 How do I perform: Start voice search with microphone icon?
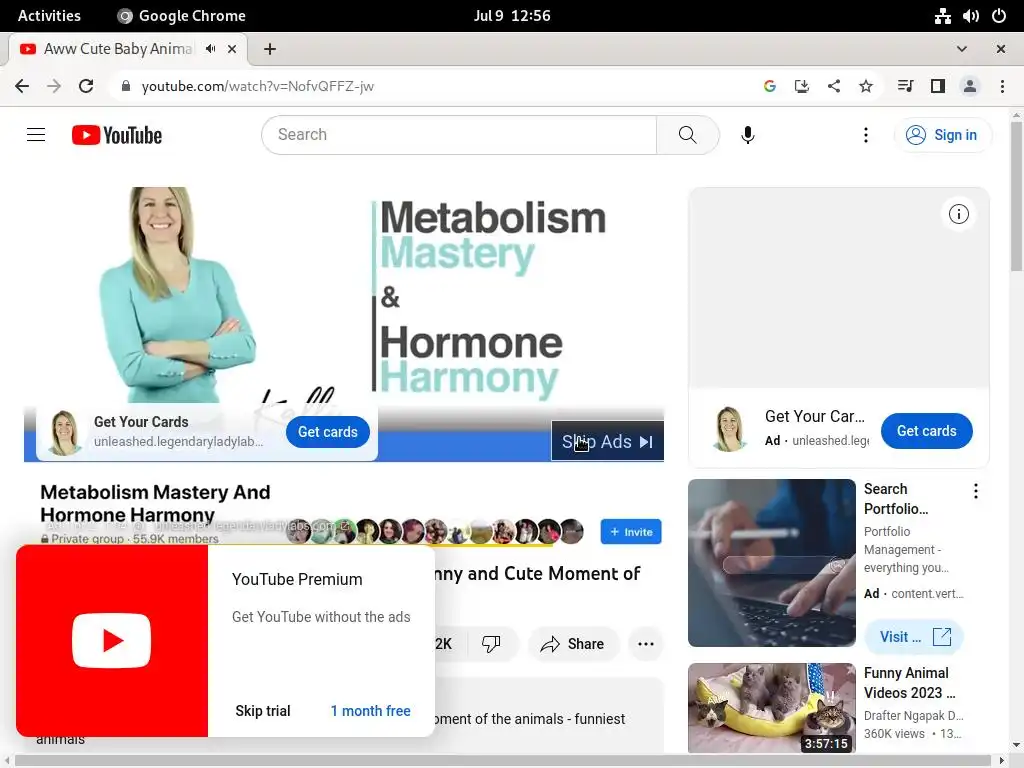[x=748, y=135]
